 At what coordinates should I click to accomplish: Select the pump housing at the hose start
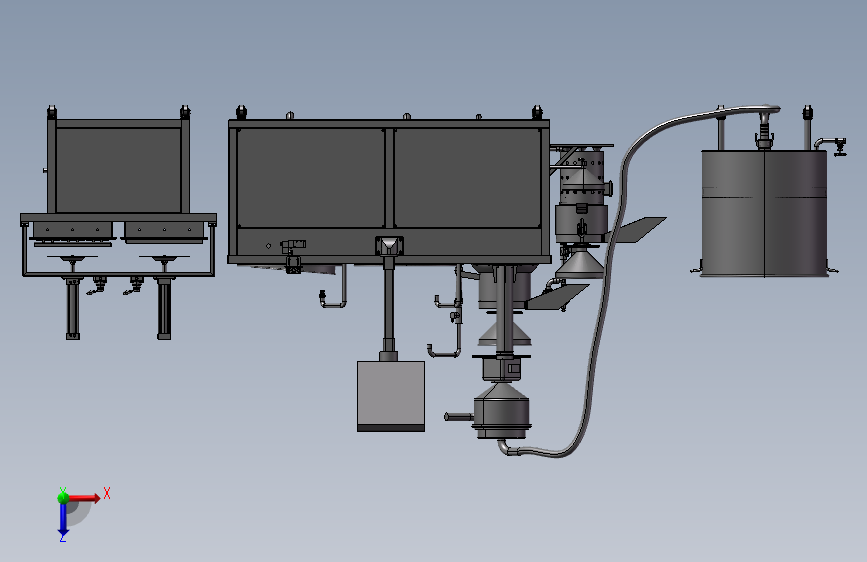(502, 412)
